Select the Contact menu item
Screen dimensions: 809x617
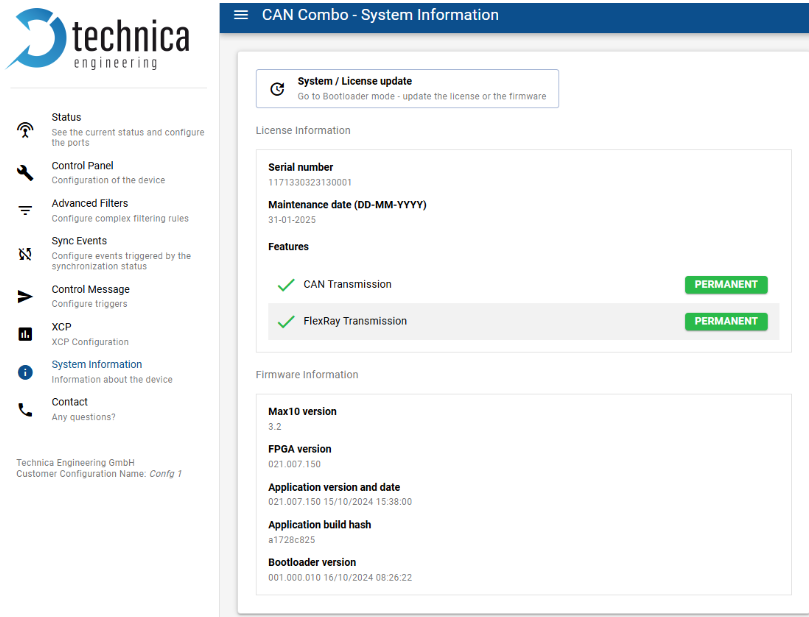[70, 402]
